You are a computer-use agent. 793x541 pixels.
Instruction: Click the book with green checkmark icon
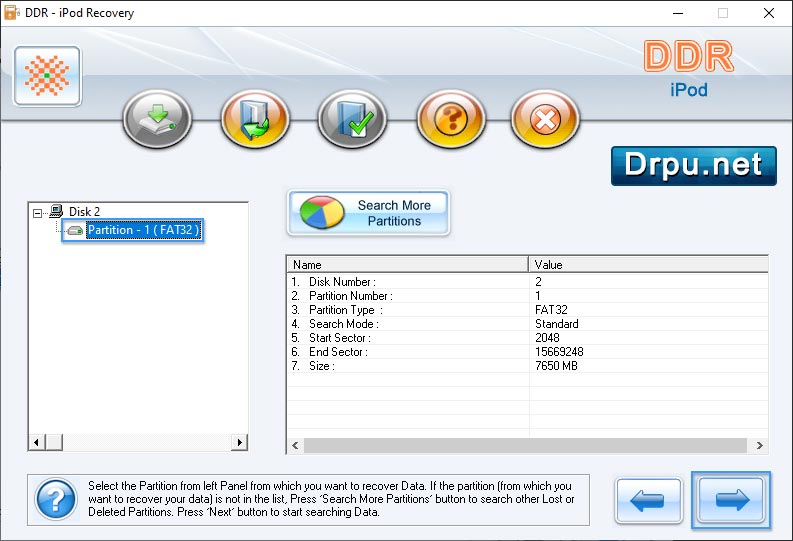click(353, 119)
